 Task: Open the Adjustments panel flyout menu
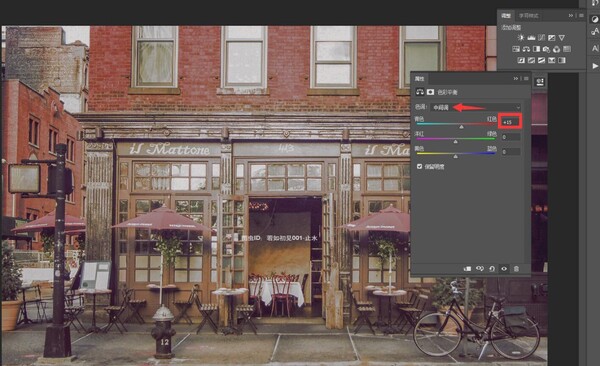(x=581, y=16)
